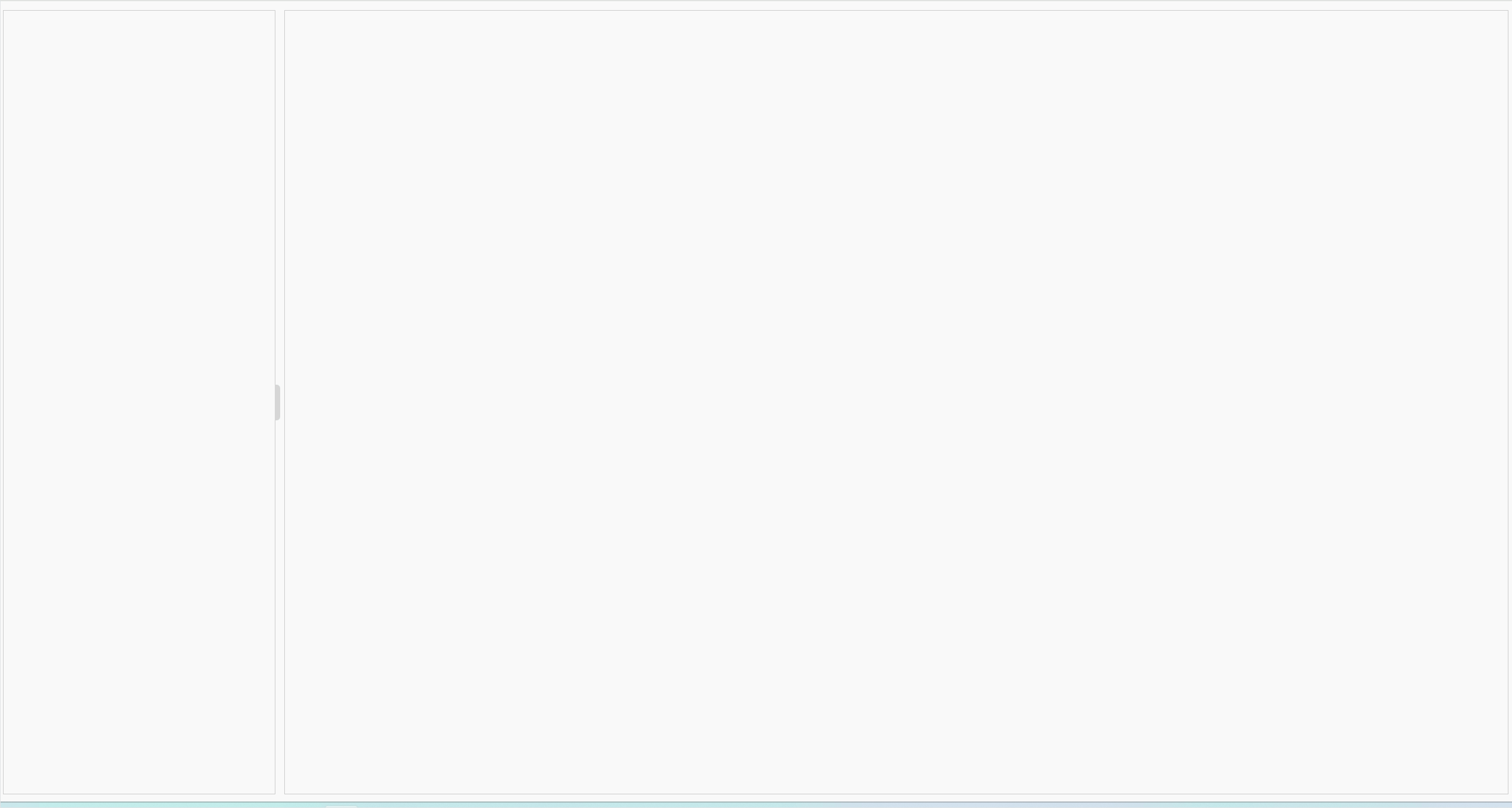Select the empty left sidebar panel

pyautogui.click(x=139, y=402)
